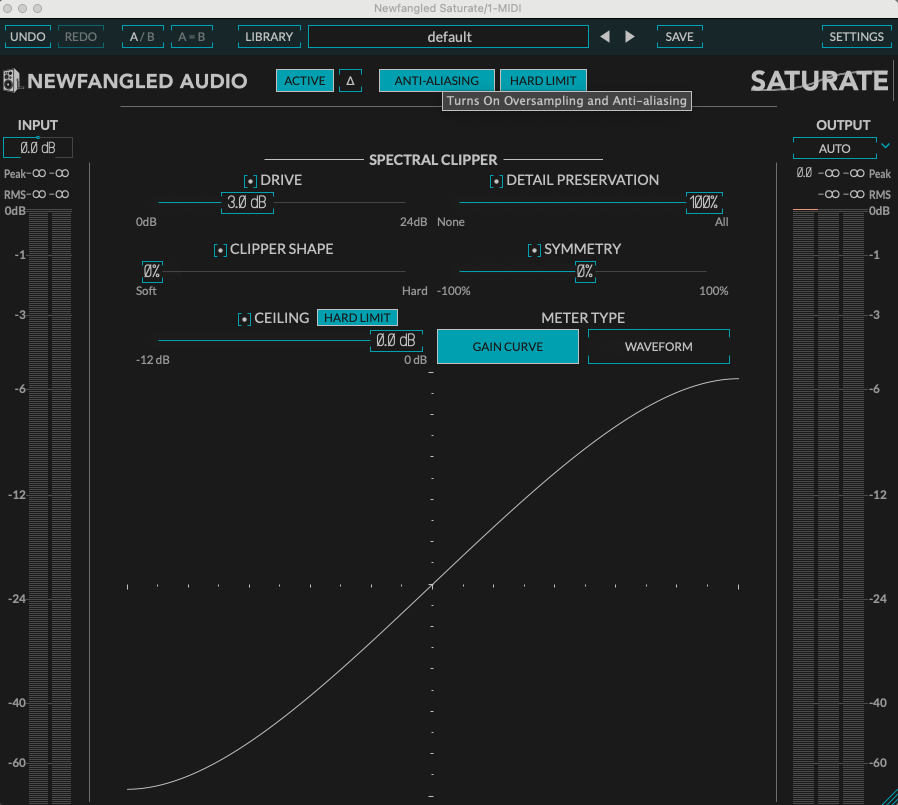Viewport: 898px width, 805px height.
Task: Click the -100% symmetry minimum label
Action: tap(454, 291)
